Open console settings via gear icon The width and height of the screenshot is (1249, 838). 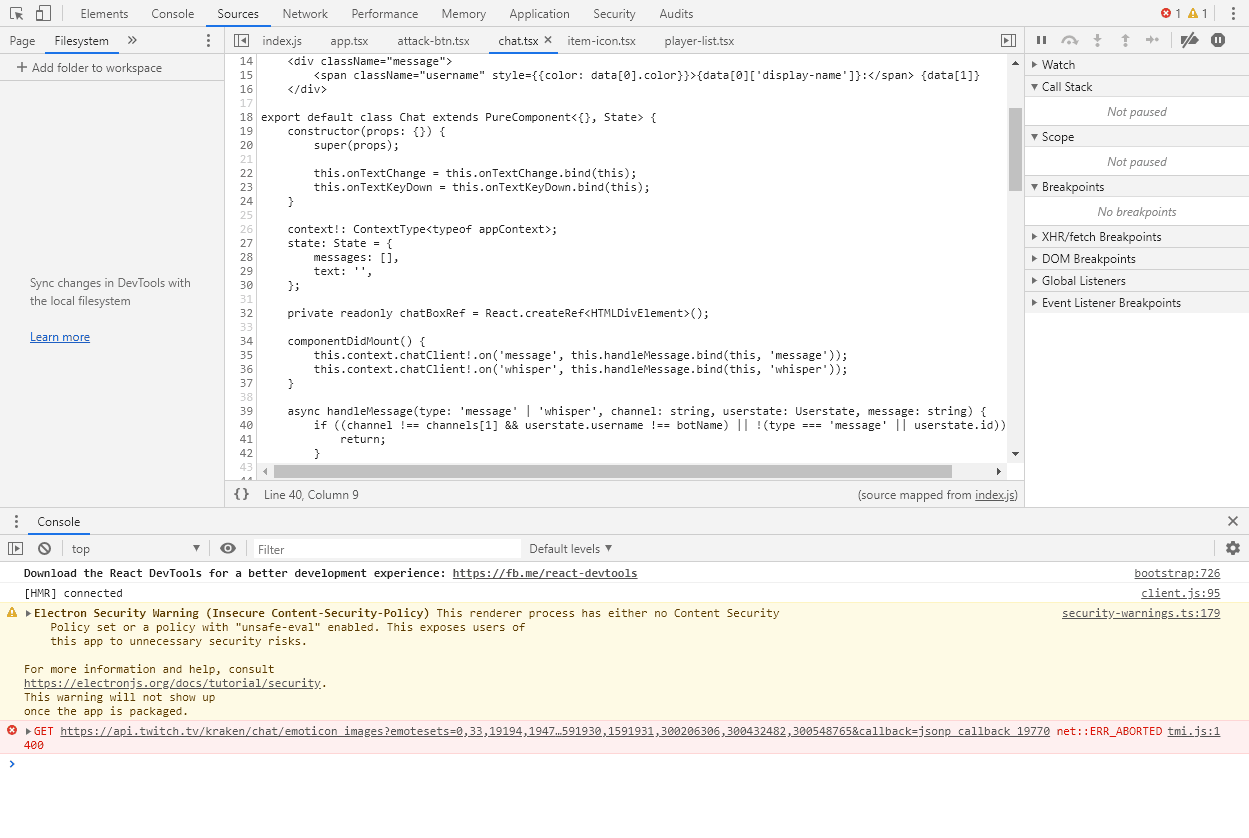tap(1232, 548)
